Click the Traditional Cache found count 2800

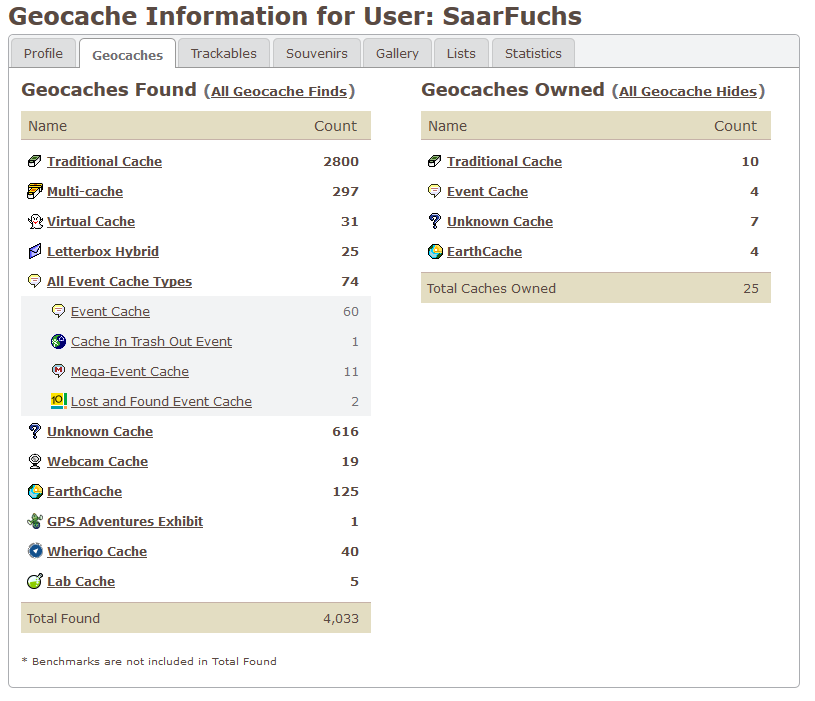(x=341, y=162)
